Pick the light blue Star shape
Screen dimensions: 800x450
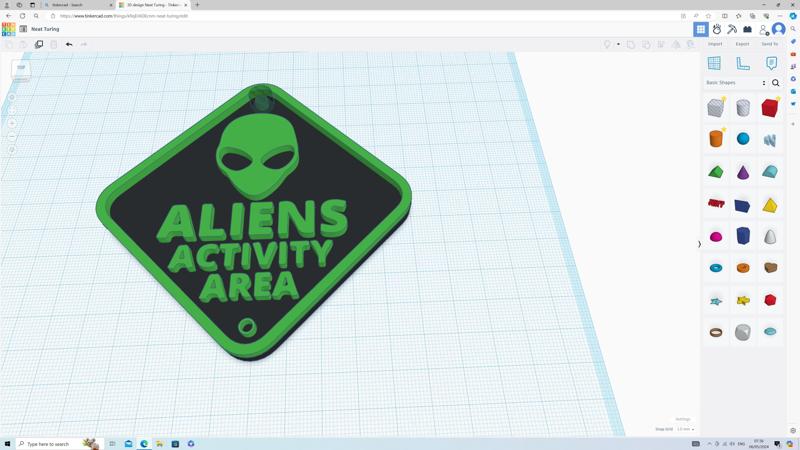coord(716,301)
